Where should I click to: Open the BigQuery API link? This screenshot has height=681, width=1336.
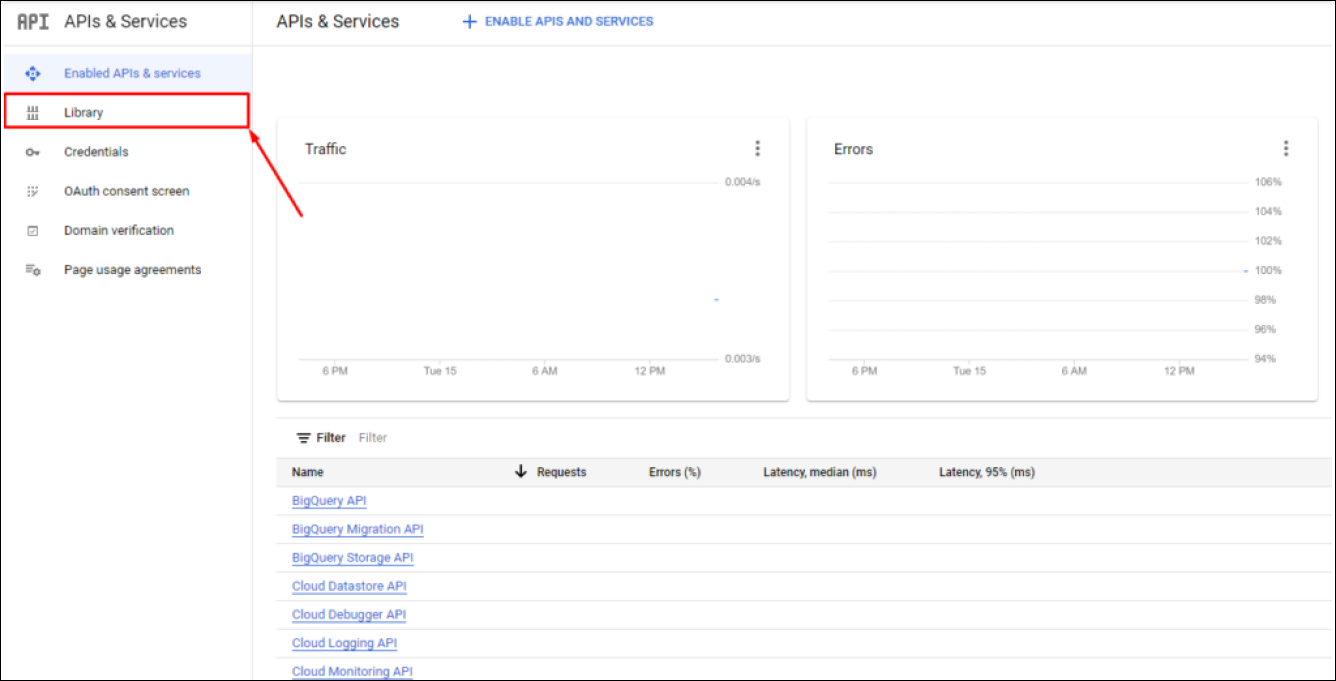click(329, 501)
